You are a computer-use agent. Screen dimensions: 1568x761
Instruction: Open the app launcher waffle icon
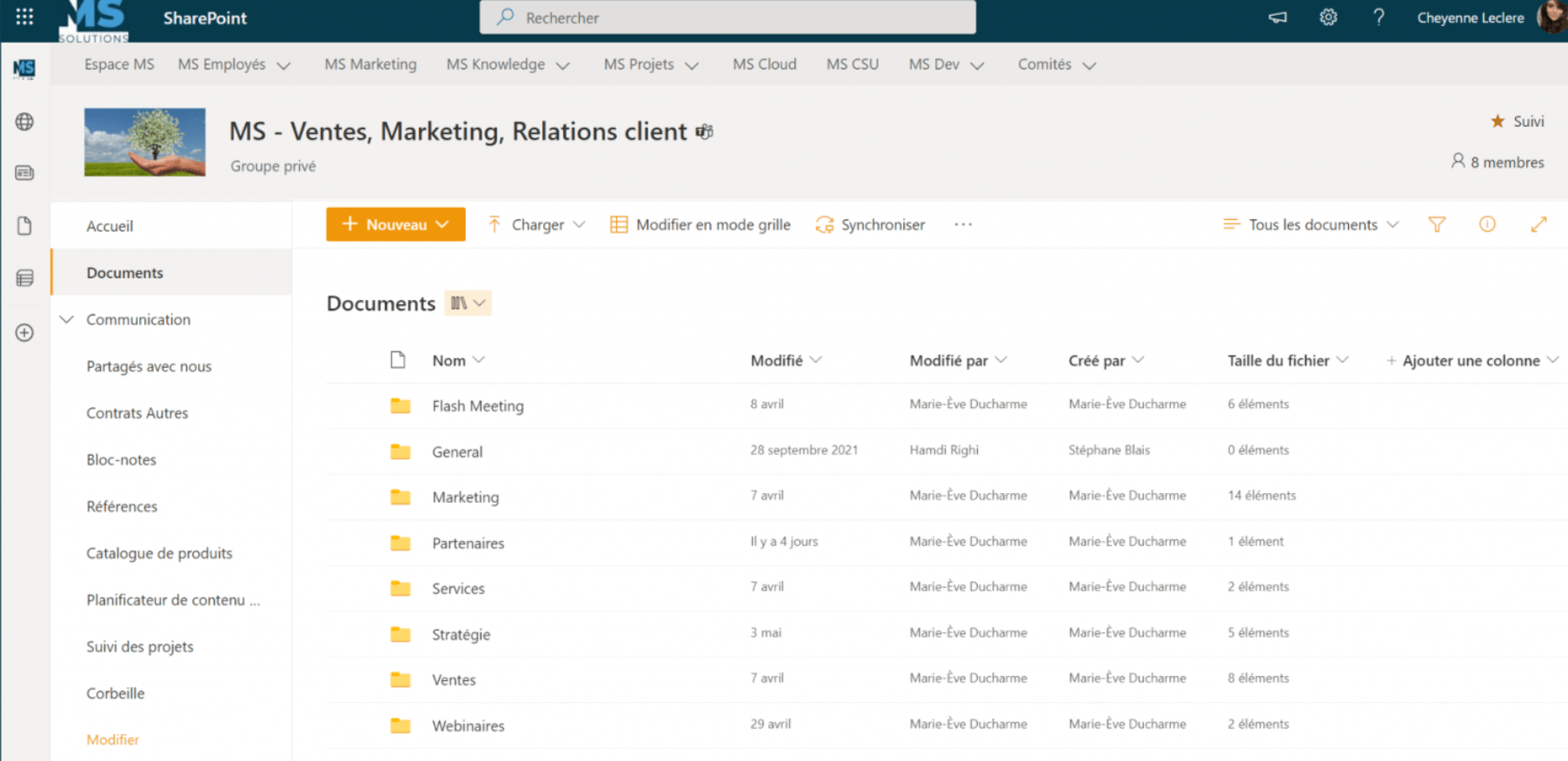[x=24, y=17]
